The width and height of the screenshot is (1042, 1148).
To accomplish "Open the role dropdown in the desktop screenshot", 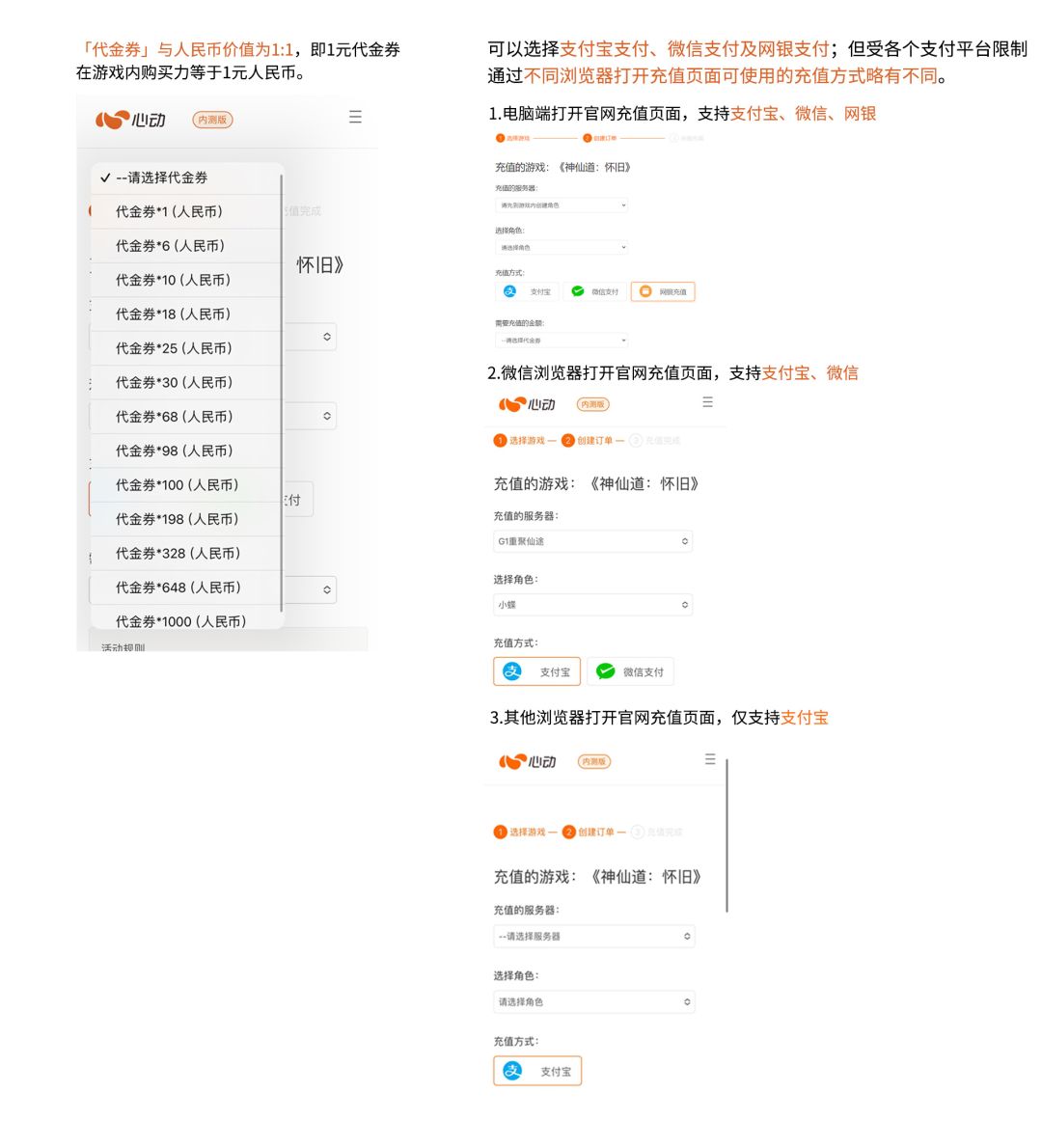I will pos(562,248).
